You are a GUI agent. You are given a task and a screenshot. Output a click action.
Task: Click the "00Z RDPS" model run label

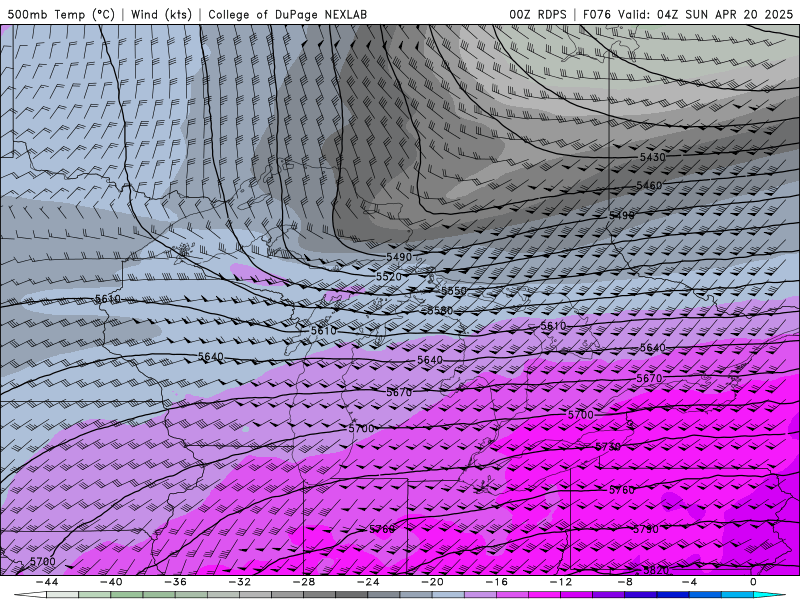pos(538,14)
